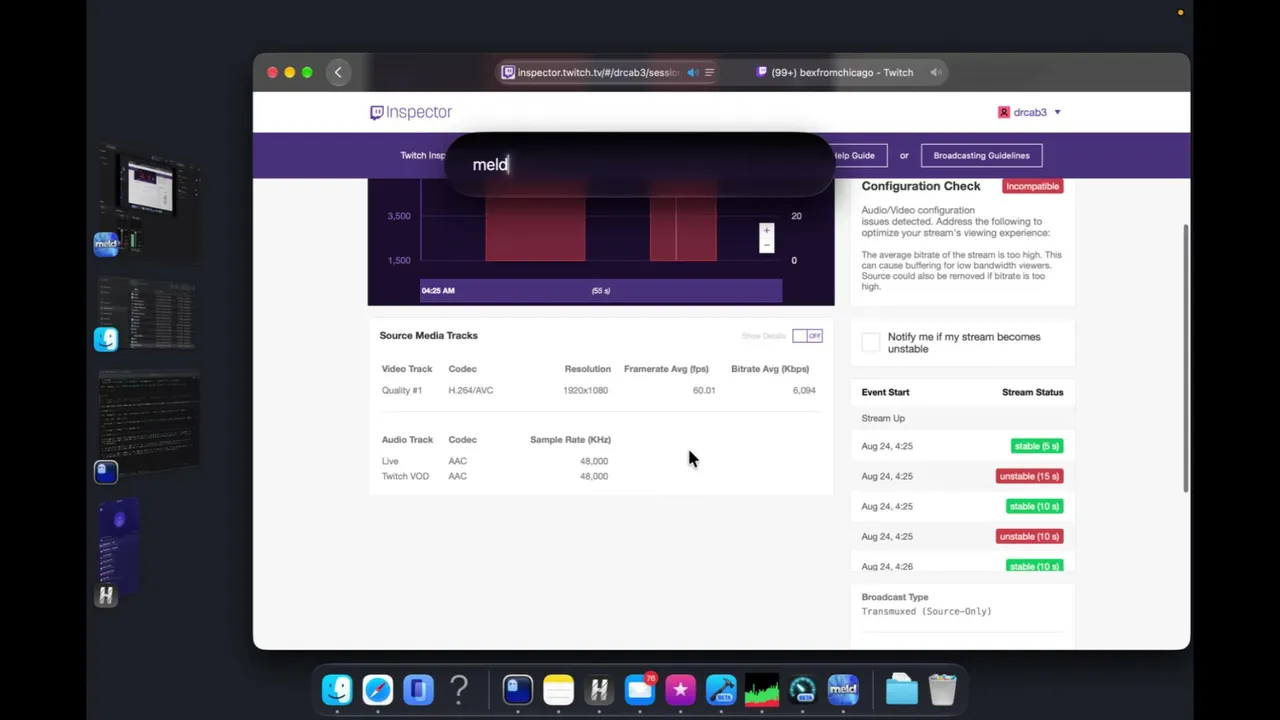1280x720 pixels.
Task: Click the Twitch Inspector logo
Action: [411, 112]
